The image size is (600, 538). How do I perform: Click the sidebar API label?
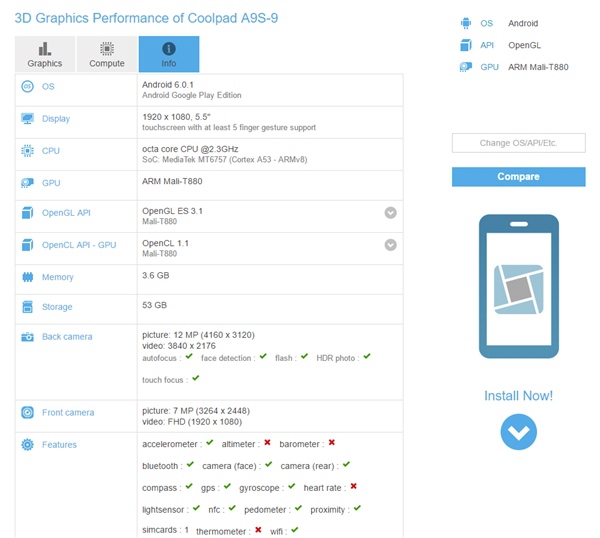click(x=487, y=45)
